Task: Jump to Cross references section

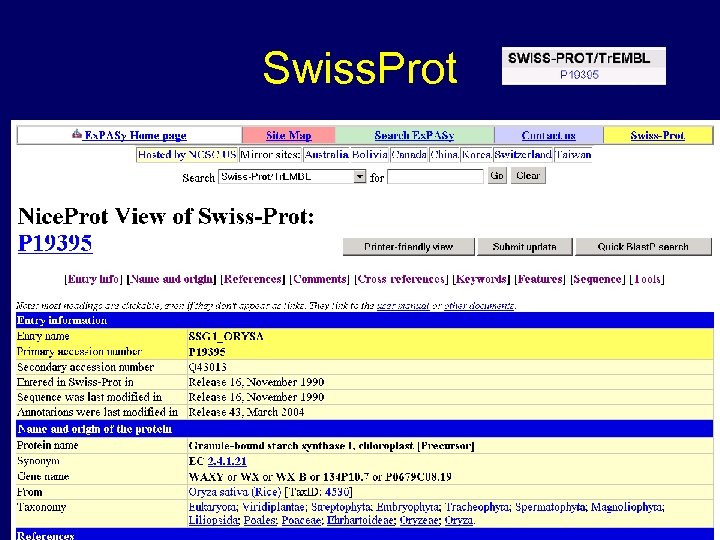Action: 401,279
